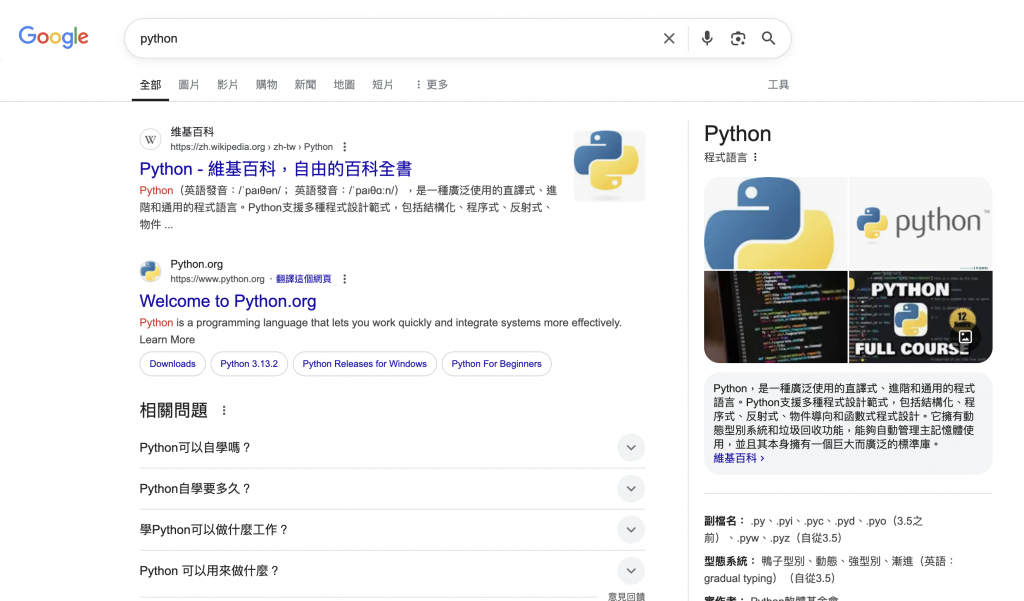Switch to the 地圖 tab
The width and height of the screenshot is (1024, 601).
tap(344, 85)
